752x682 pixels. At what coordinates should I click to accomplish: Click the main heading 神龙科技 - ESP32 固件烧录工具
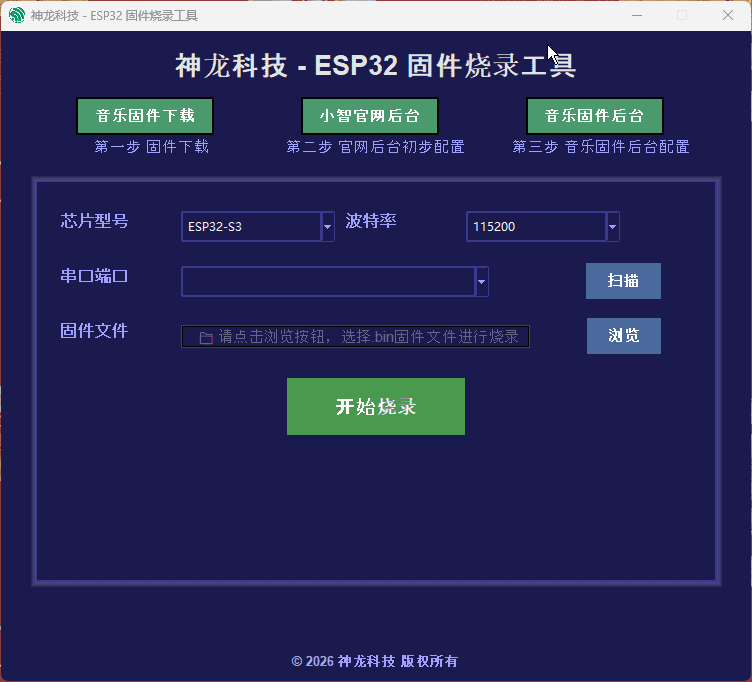point(376,65)
